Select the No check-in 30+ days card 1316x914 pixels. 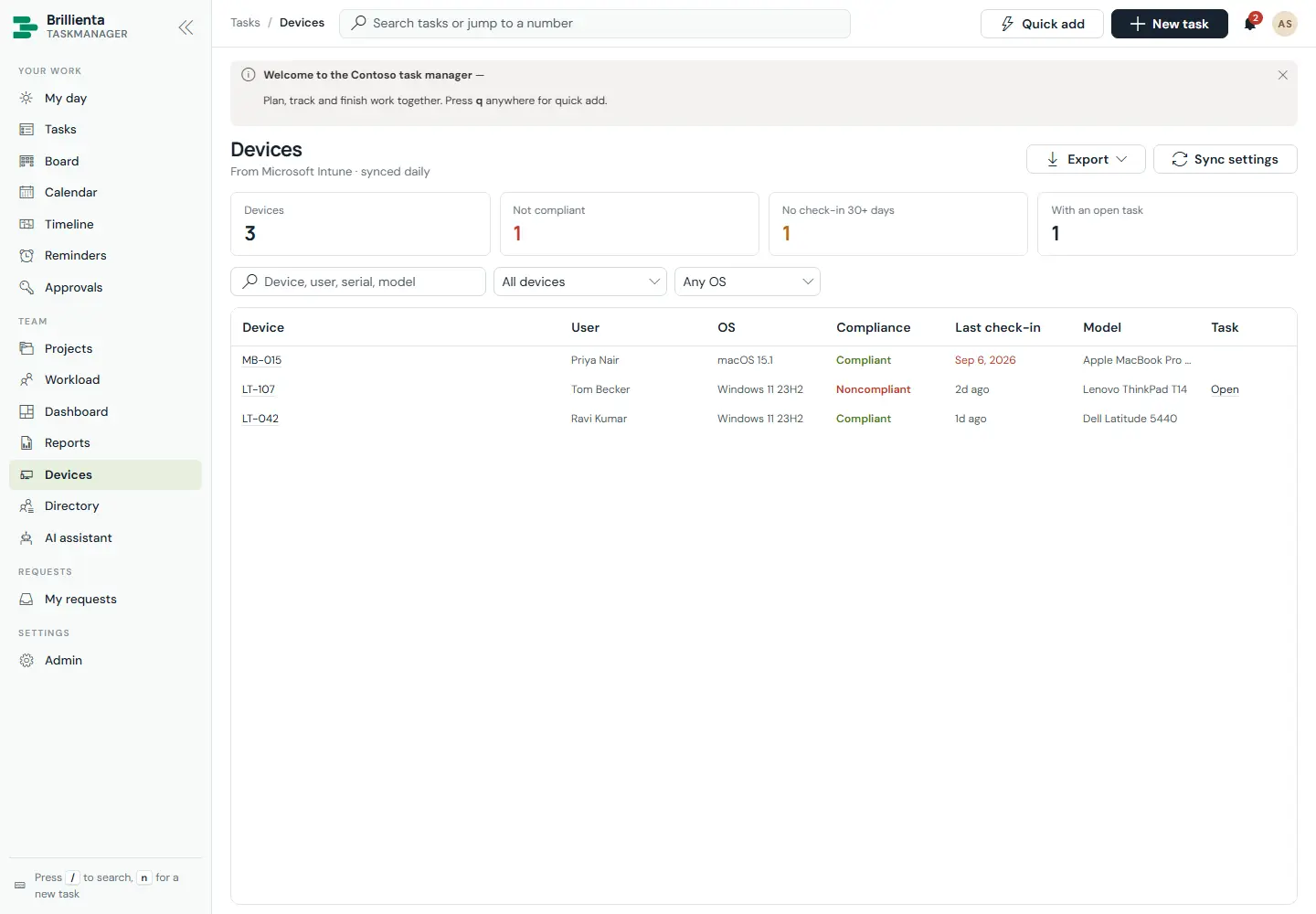[x=898, y=224]
